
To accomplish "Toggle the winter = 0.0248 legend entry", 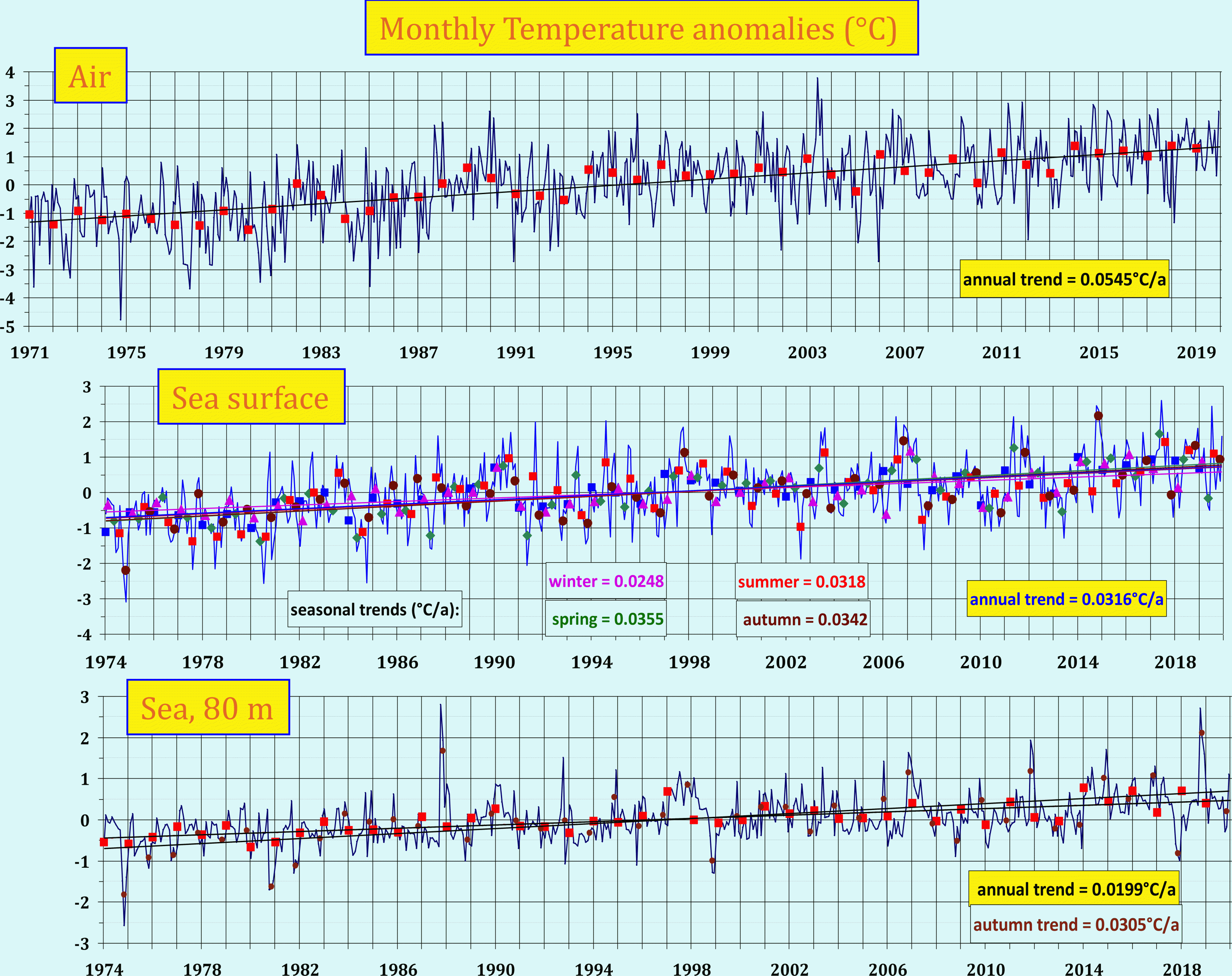I will tap(606, 582).
